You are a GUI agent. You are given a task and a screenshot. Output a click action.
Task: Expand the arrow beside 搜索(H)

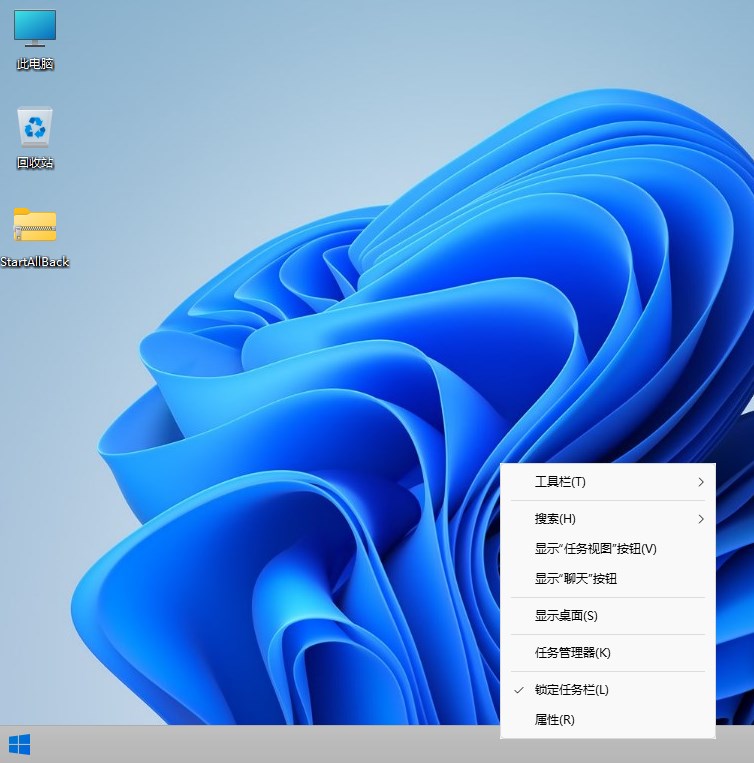coord(700,519)
